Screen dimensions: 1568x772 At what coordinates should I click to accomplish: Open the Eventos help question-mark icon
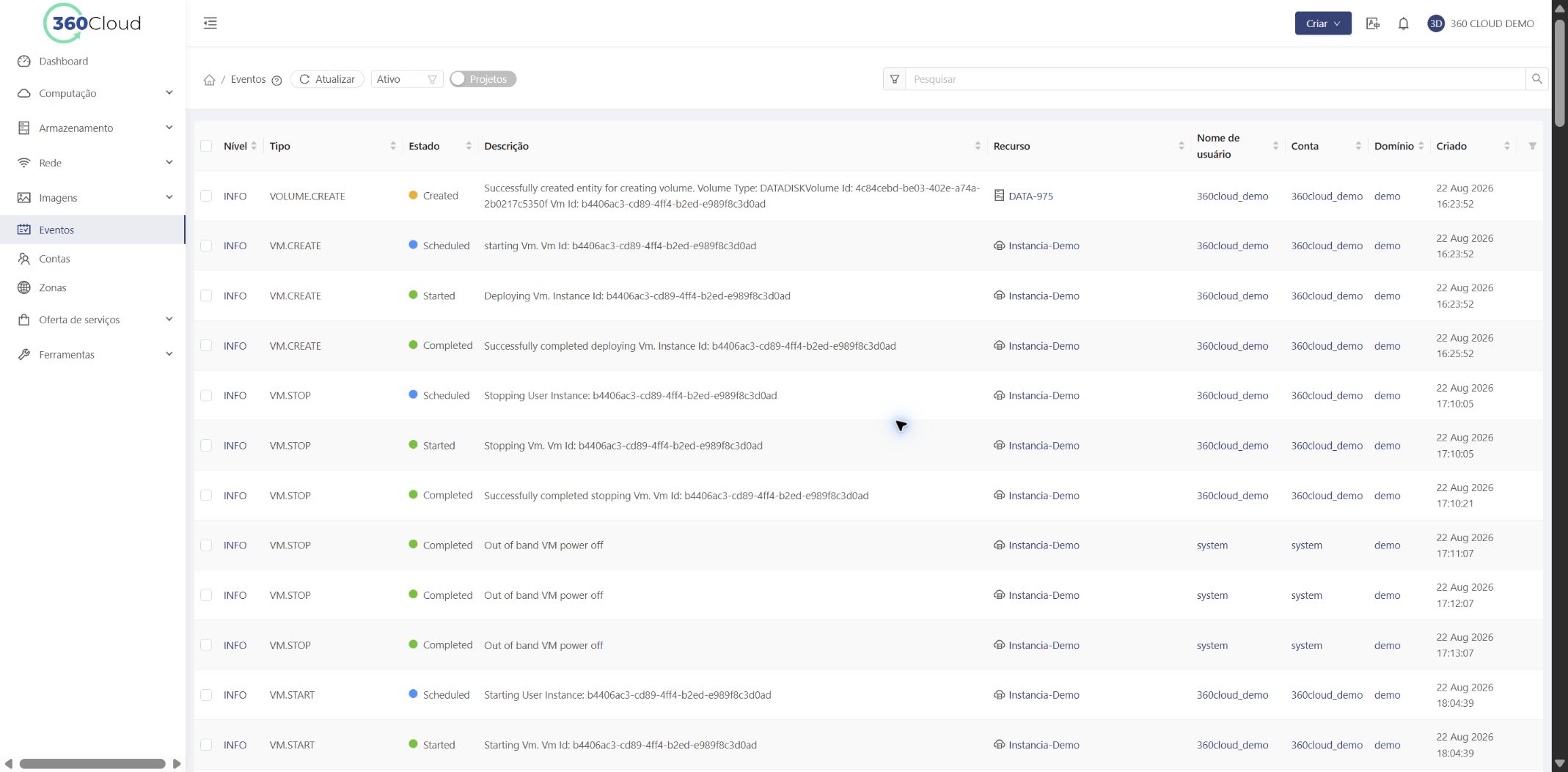[x=276, y=81]
